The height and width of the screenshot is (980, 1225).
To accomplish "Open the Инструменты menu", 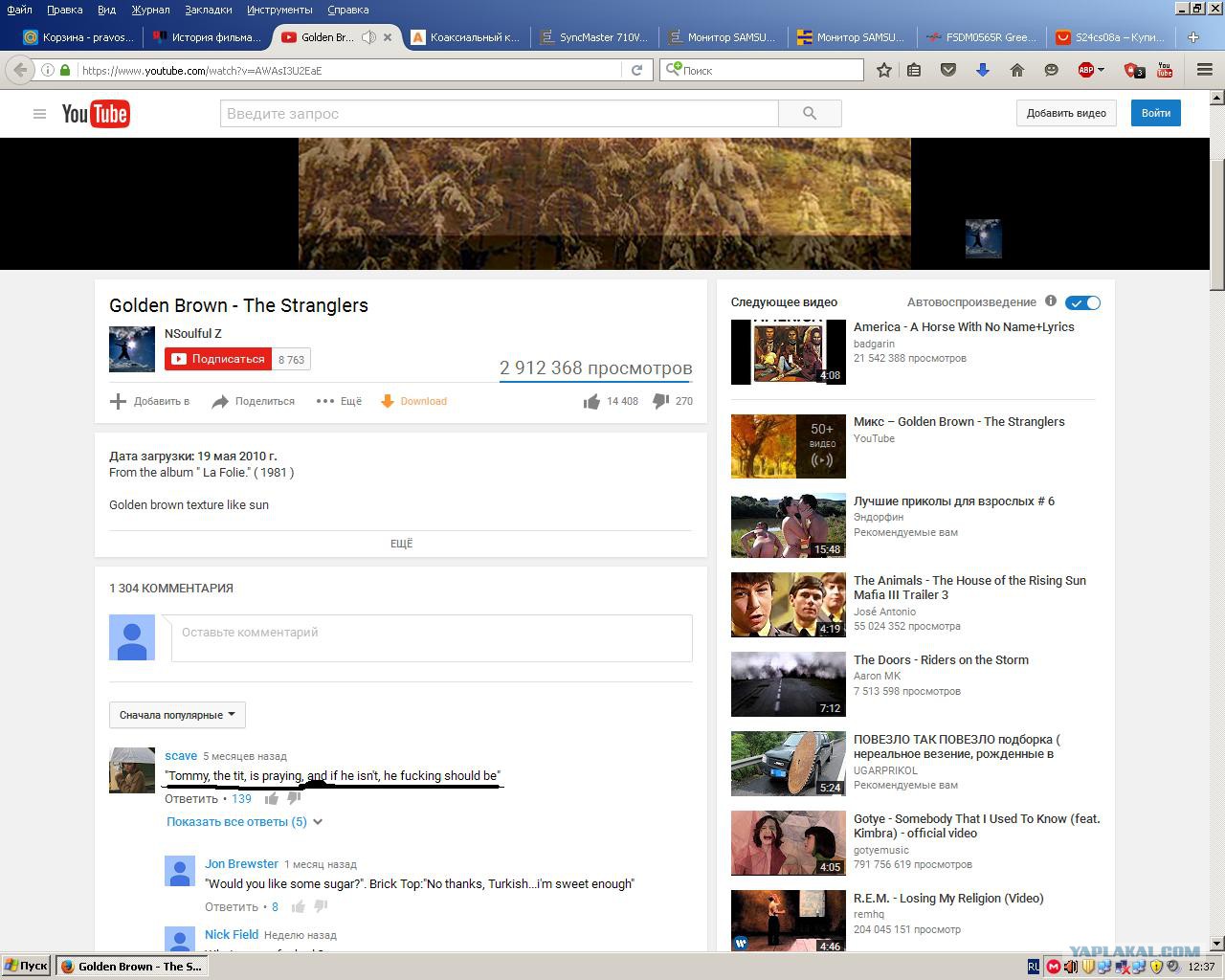I will (279, 10).
